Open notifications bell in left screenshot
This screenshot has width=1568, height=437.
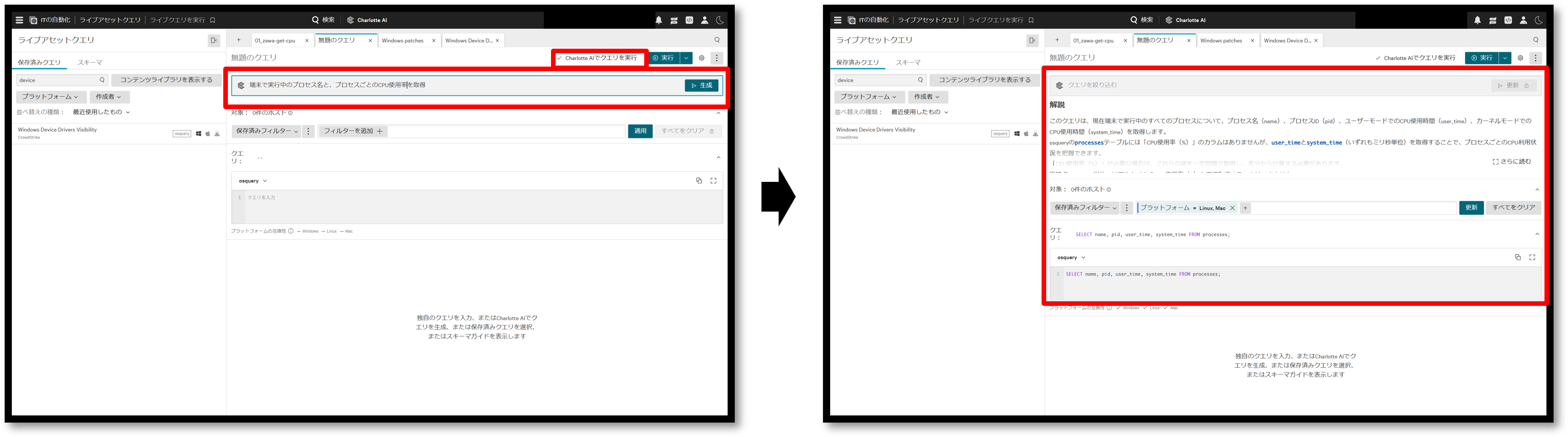point(659,20)
